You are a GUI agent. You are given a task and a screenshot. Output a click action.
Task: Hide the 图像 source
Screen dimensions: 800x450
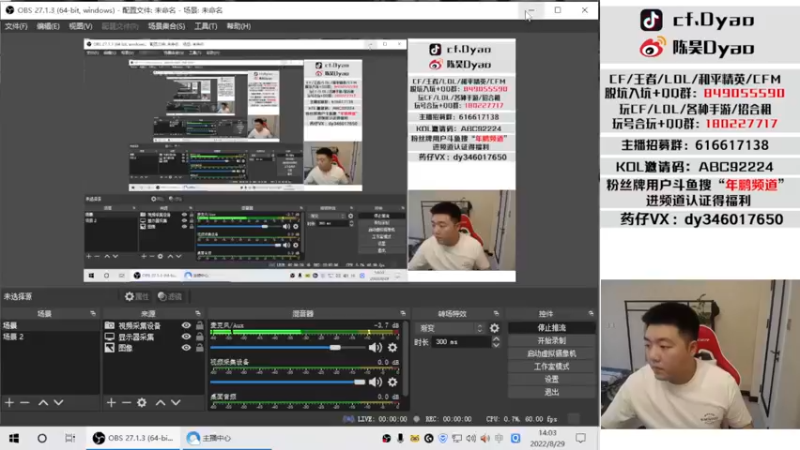186,348
